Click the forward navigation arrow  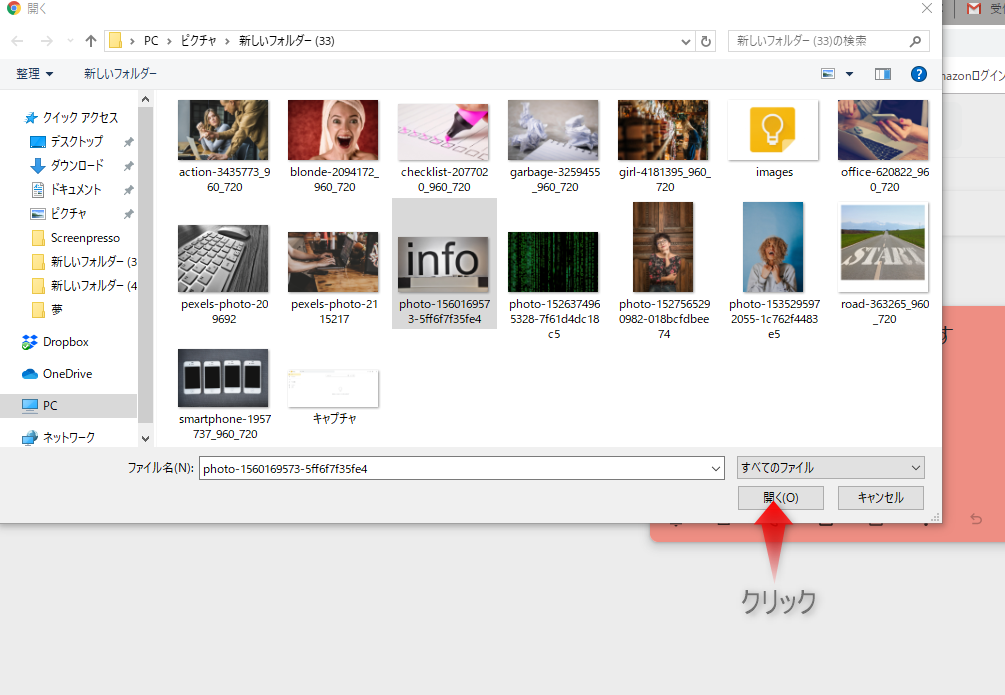click(46, 41)
